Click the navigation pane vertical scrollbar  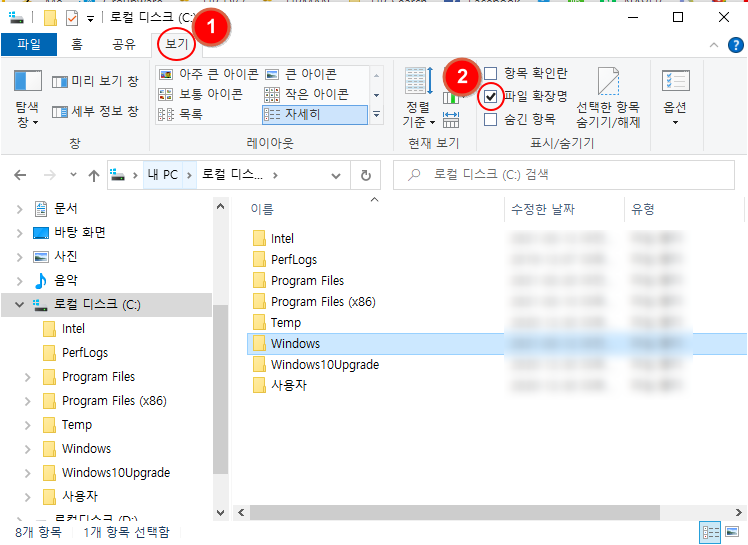pos(220,389)
